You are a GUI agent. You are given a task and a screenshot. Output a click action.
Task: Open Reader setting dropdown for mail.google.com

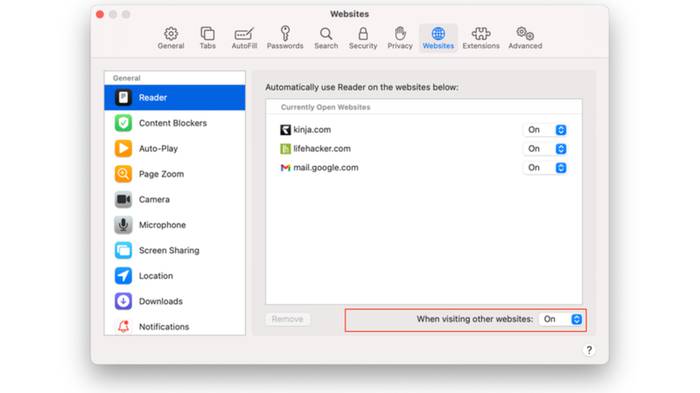546,167
